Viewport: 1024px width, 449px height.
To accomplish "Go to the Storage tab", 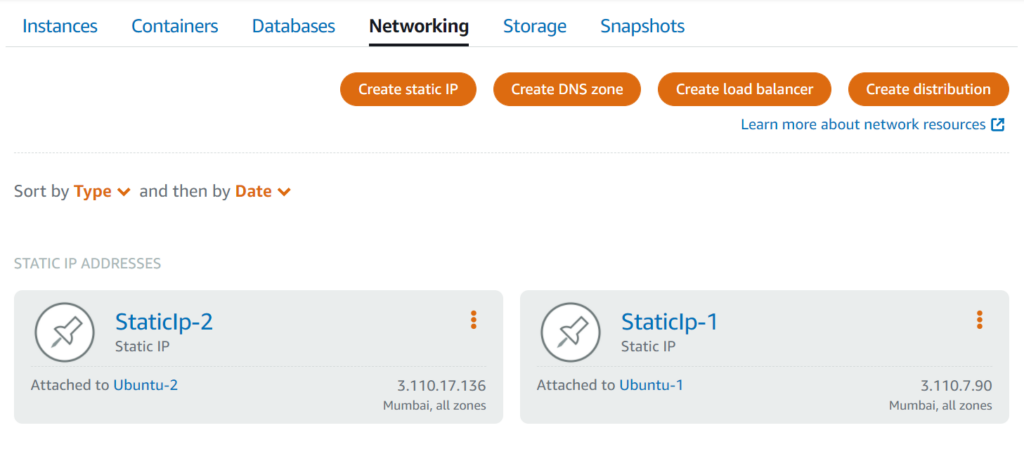I will click(x=534, y=26).
